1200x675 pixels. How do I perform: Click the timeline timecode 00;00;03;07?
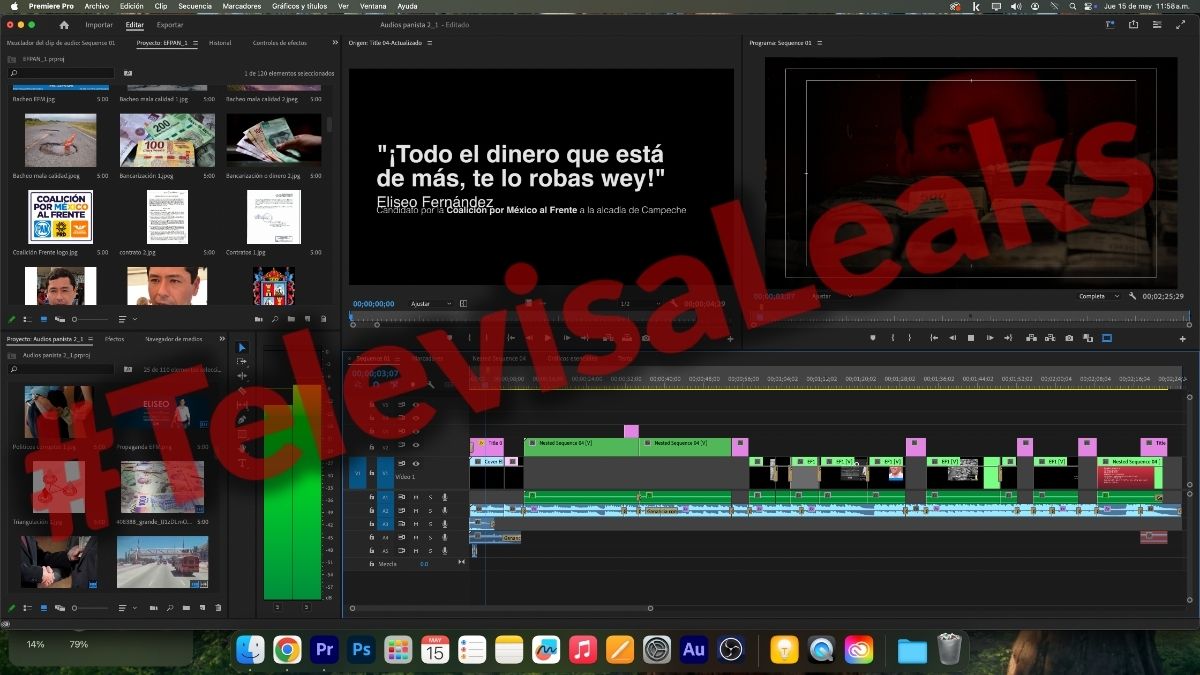tap(374, 373)
